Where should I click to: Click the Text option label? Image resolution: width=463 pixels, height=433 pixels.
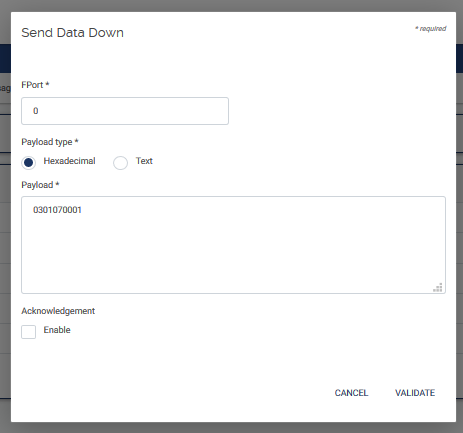tap(144, 161)
